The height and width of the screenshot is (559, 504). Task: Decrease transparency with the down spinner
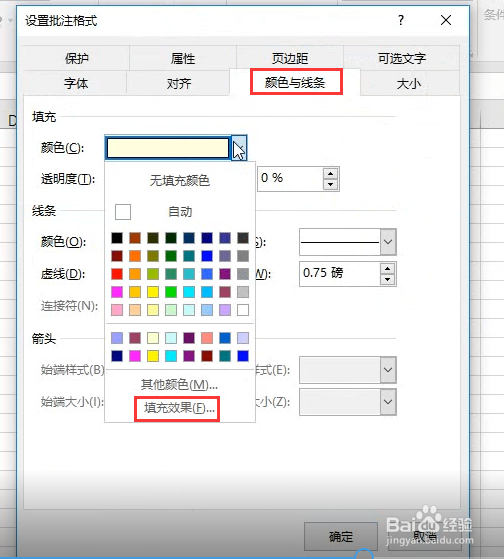click(x=331, y=184)
